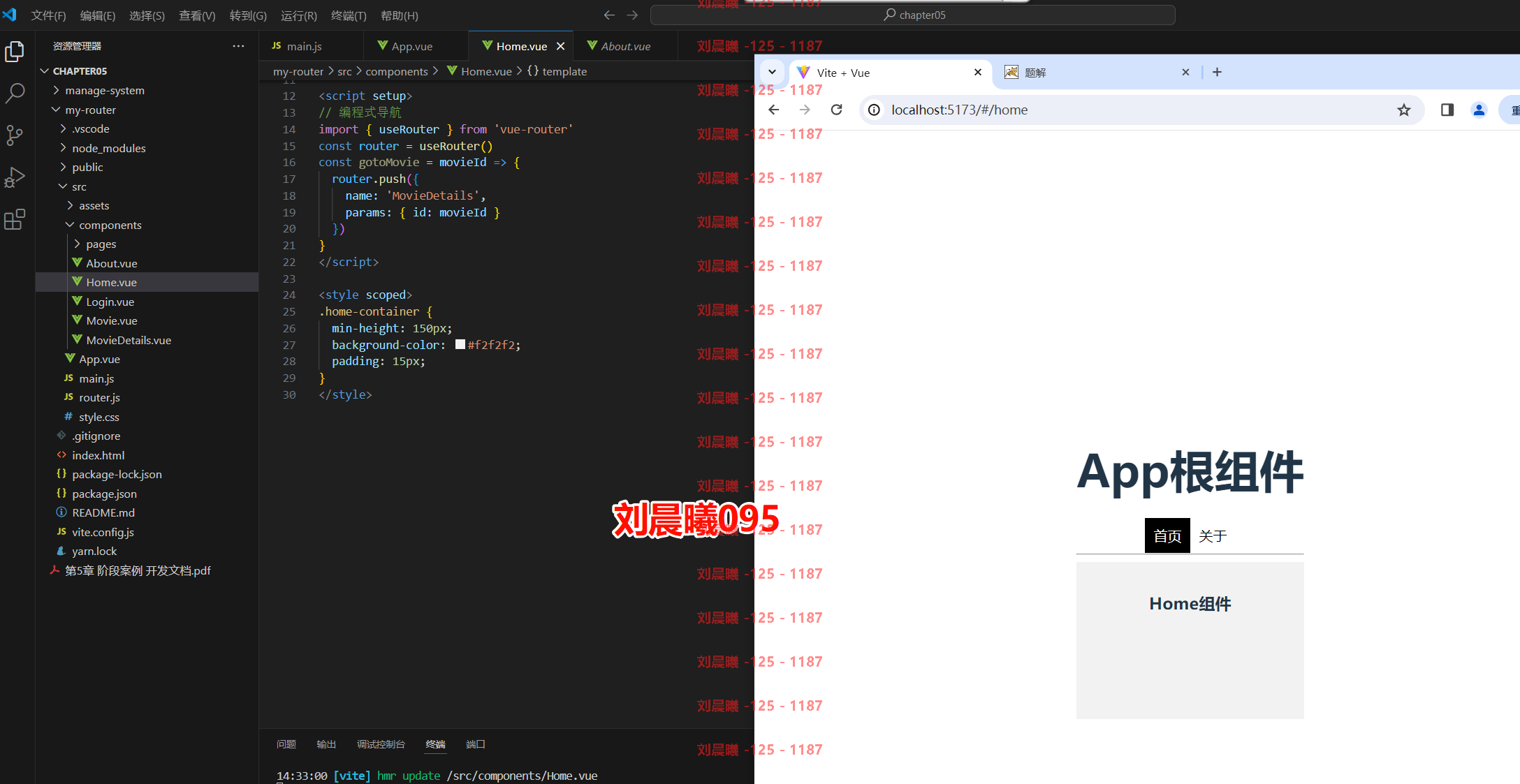Open 终端(T) menu

click(349, 15)
